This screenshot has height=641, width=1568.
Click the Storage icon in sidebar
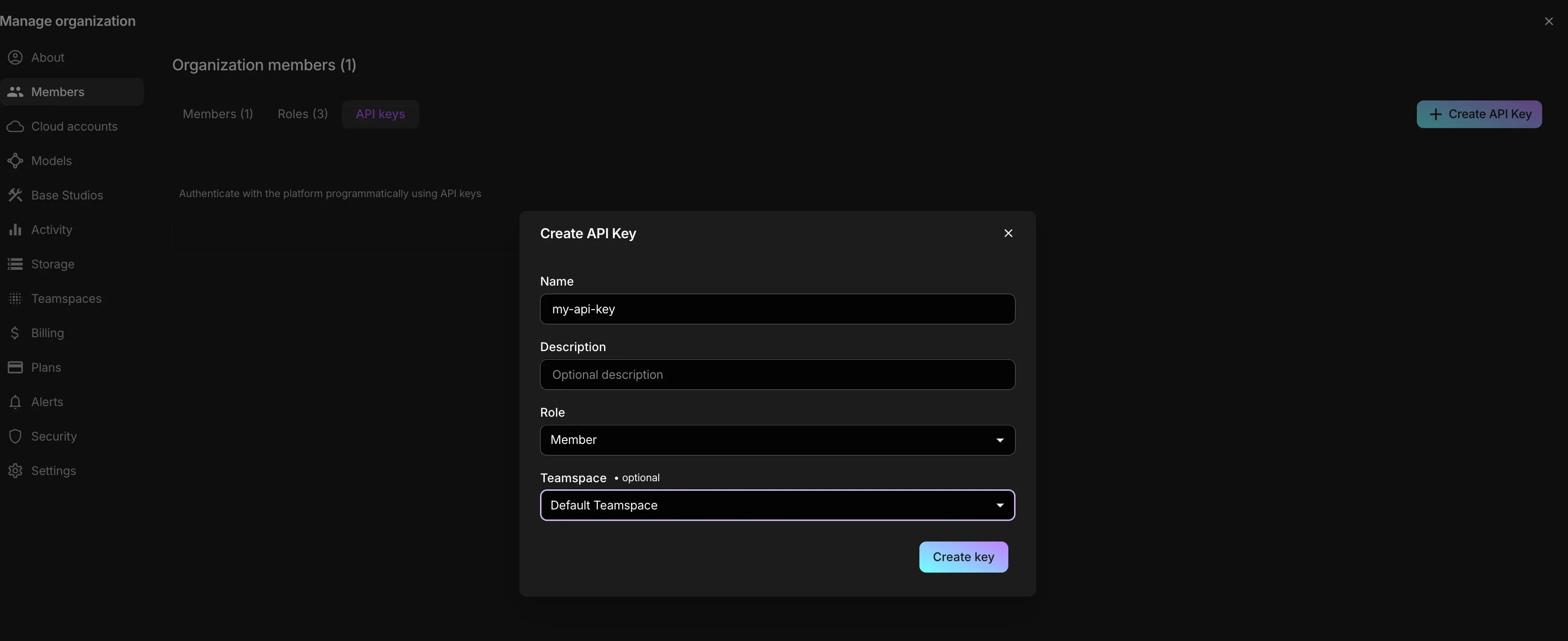[15, 264]
